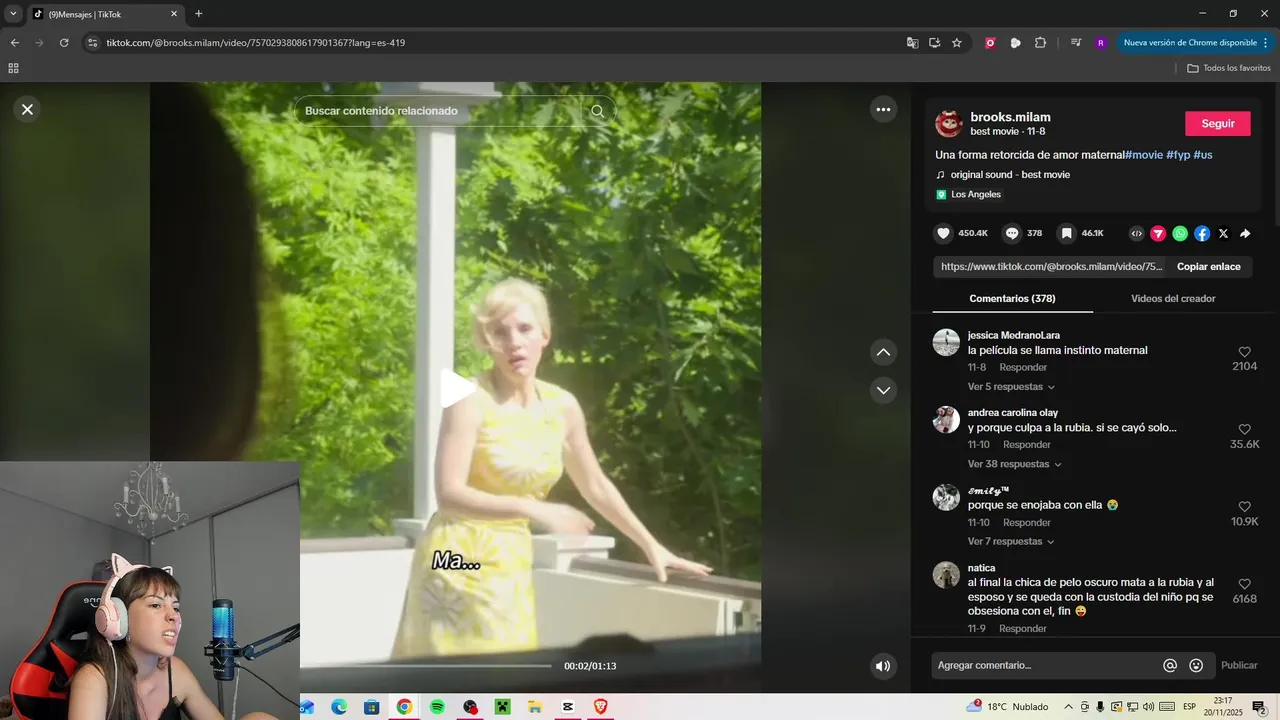Open a new Chrome tab
Viewport: 1280px width, 720px height.
coord(198,14)
